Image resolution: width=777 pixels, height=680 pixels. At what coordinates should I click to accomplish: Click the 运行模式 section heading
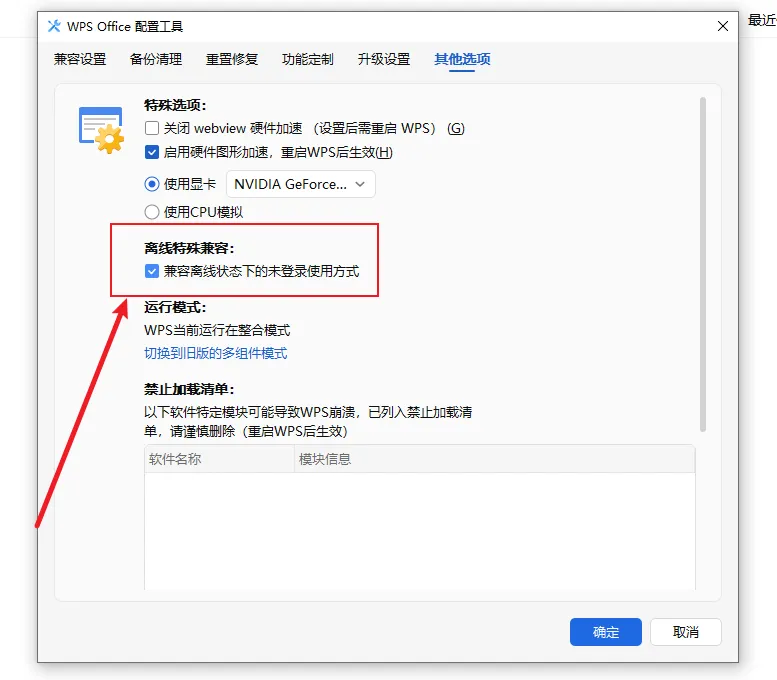click(x=175, y=307)
